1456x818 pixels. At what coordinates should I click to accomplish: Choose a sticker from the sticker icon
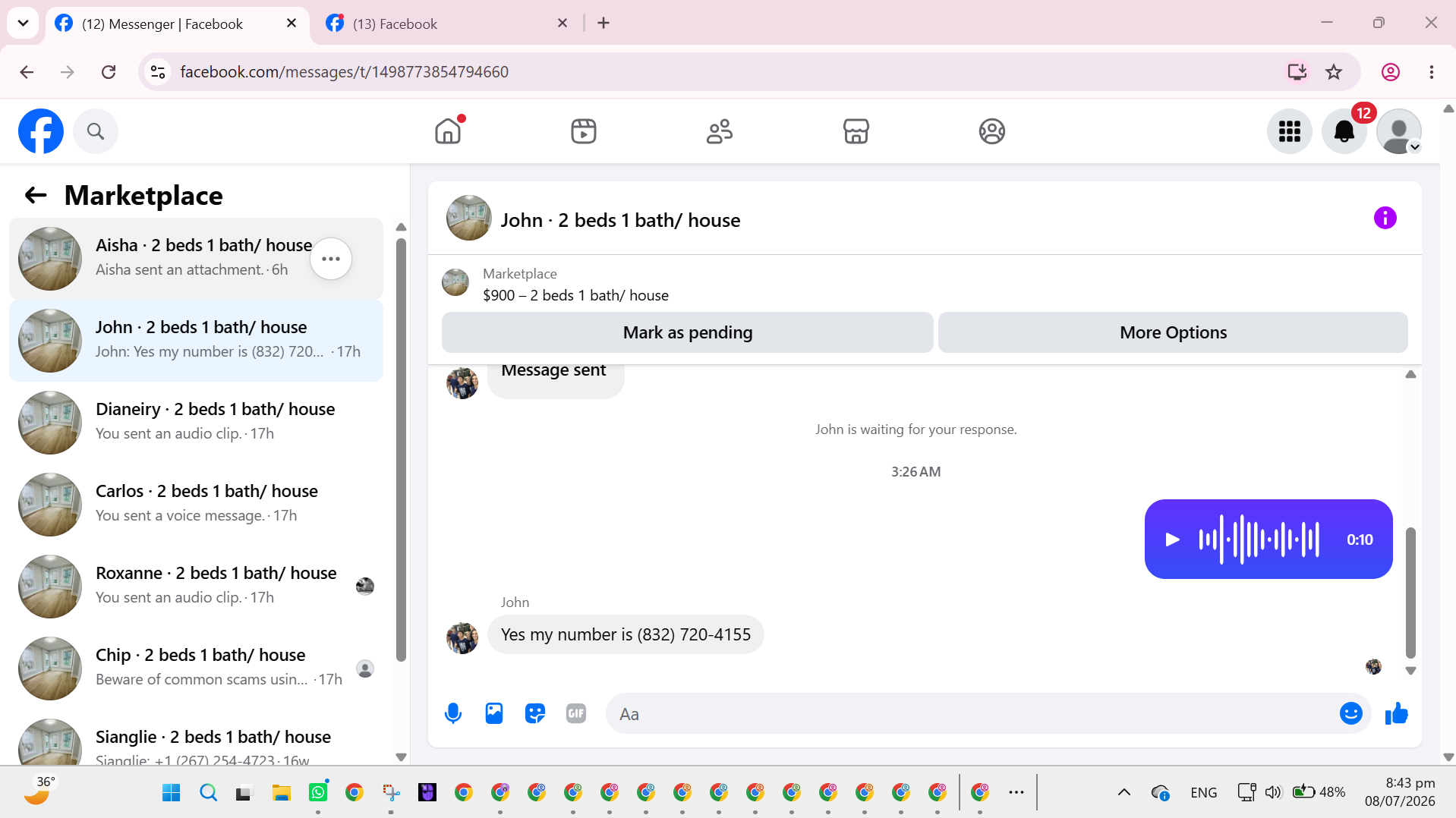535,713
